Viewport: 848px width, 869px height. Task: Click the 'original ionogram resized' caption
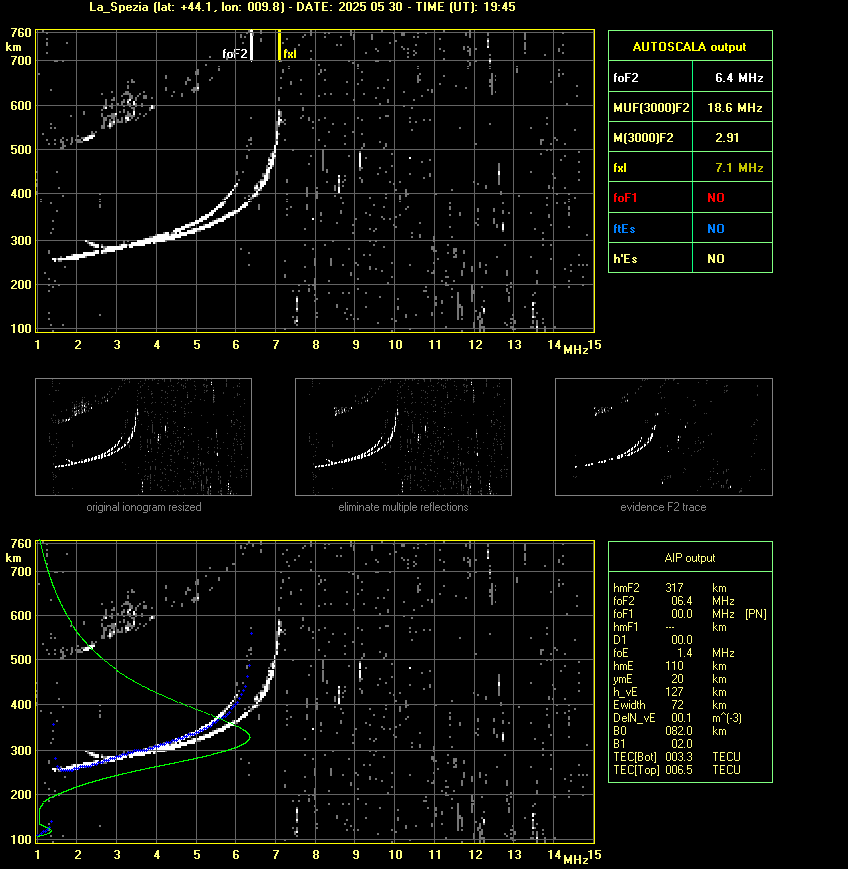pyautogui.click(x=144, y=507)
